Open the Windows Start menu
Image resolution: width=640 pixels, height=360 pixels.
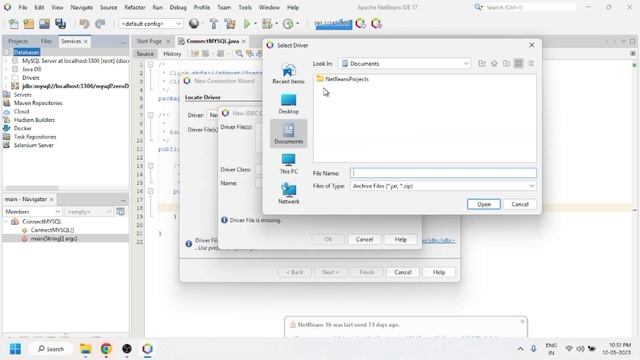tap(15, 349)
